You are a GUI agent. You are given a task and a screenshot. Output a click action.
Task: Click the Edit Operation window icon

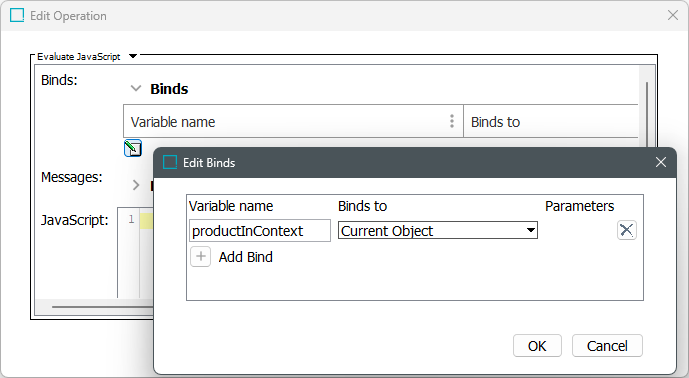17,15
